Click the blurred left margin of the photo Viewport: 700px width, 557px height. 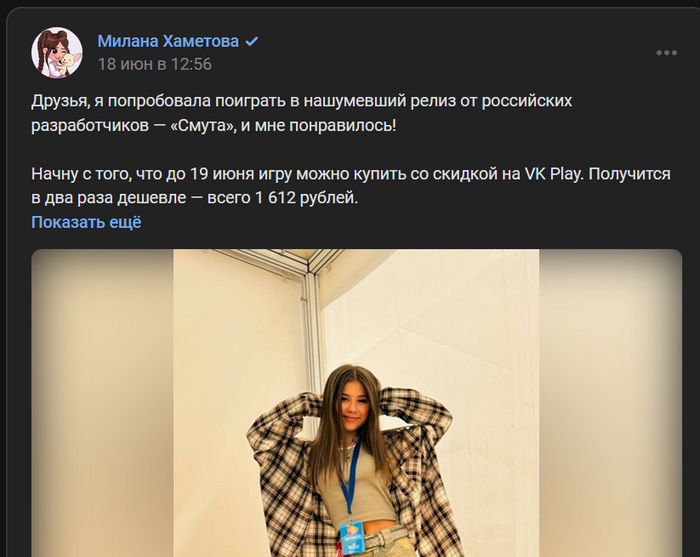[x=102, y=403]
